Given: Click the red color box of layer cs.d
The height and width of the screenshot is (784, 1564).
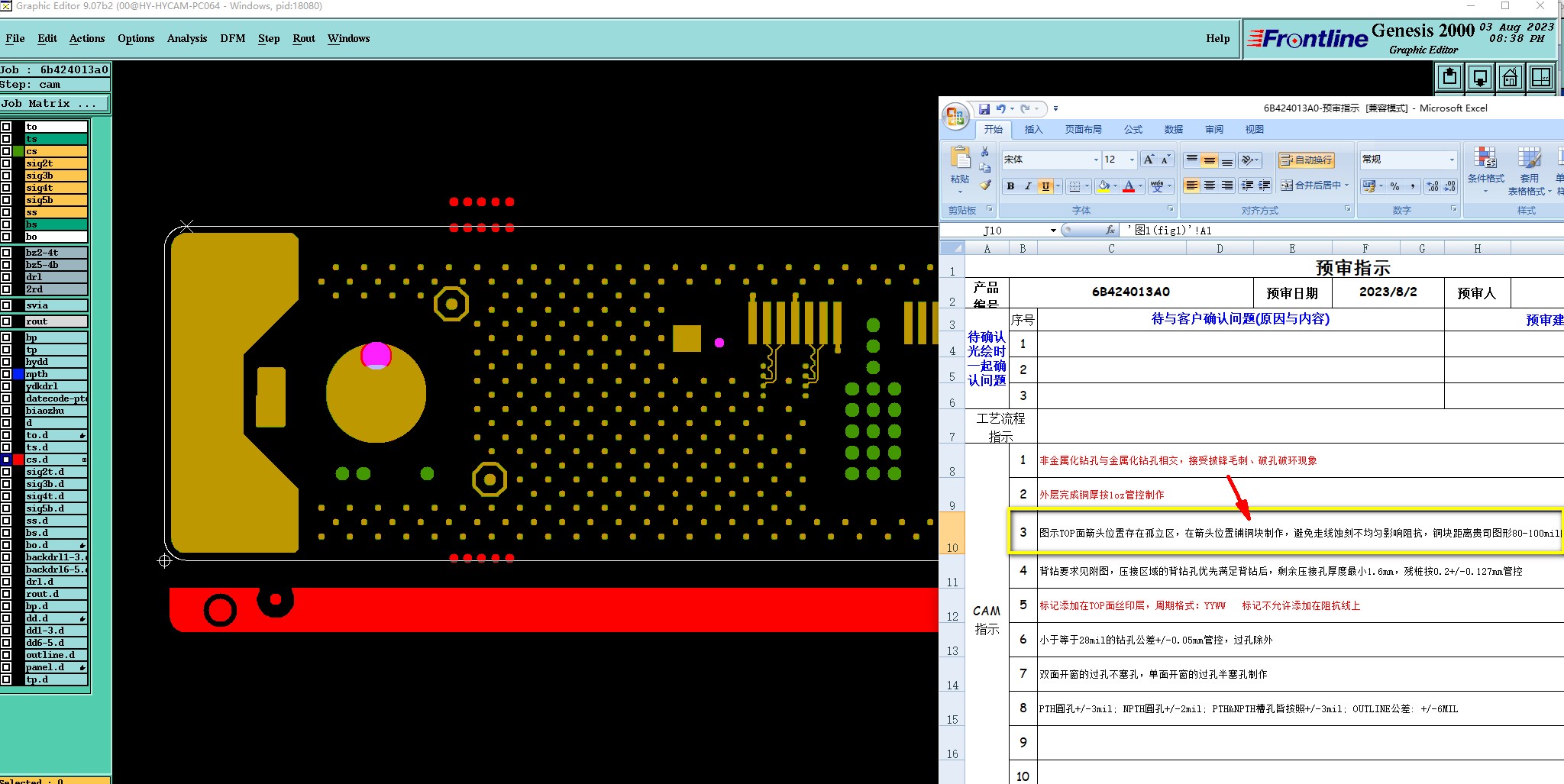Looking at the screenshot, I should [x=18, y=460].
